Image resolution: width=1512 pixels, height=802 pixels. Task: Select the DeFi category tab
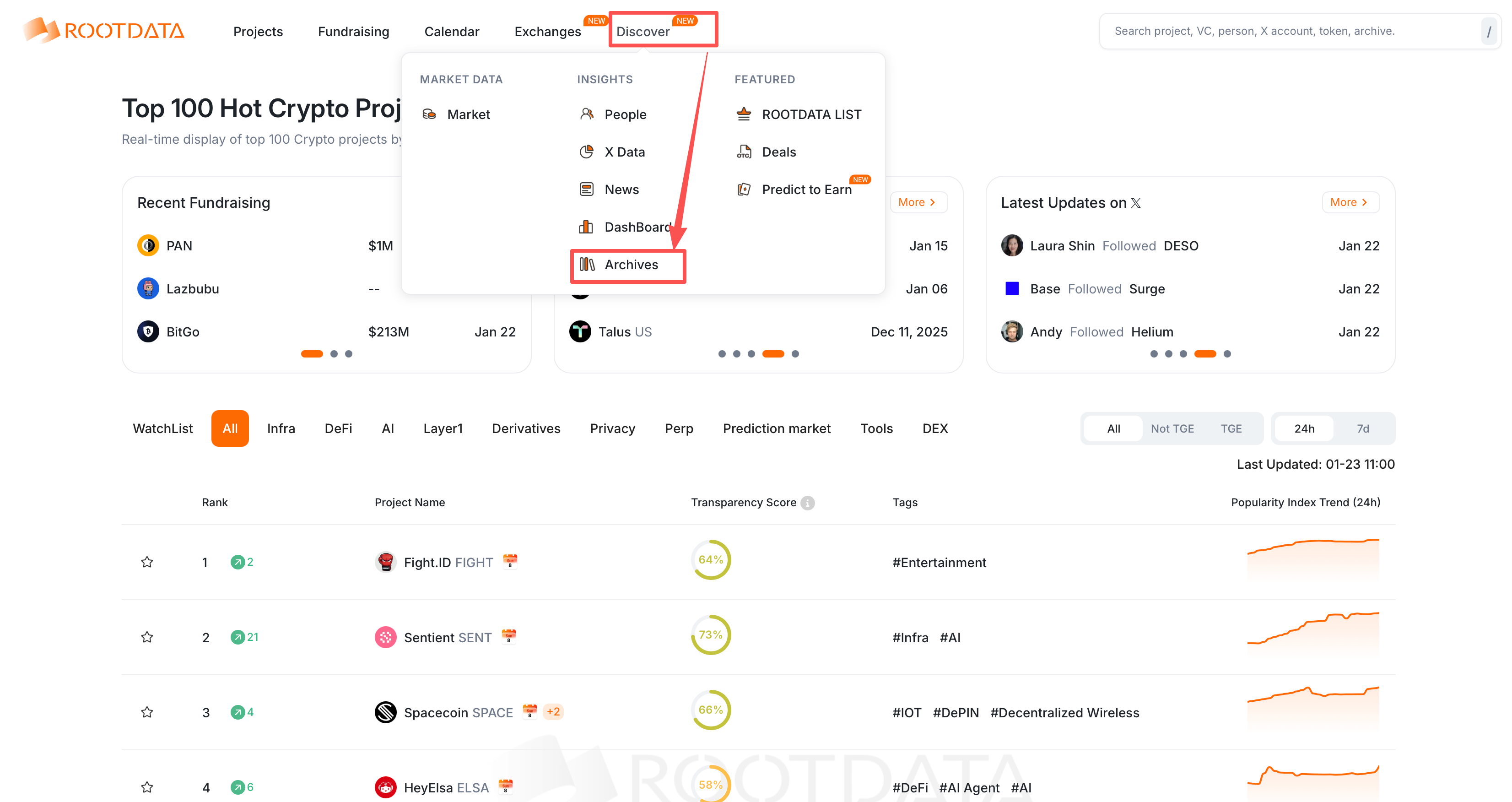[338, 428]
